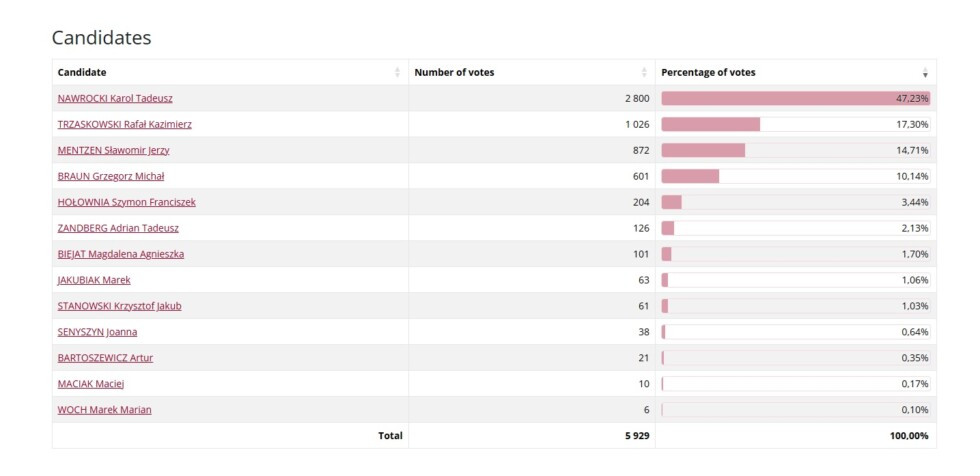Click the Number of votes header
Image resolution: width=980 pixels, height=476 pixels.
(x=454, y=73)
